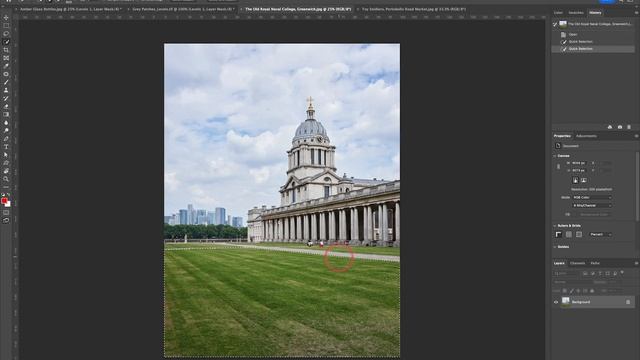The height and width of the screenshot is (360, 640).
Task: Select the Hand tool
Action: tap(6, 171)
